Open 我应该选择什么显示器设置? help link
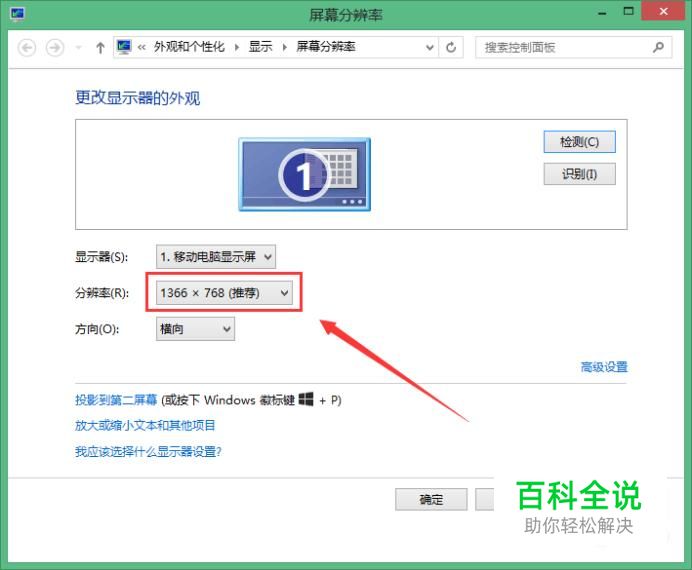Image resolution: width=692 pixels, height=570 pixels. click(148, 452)
